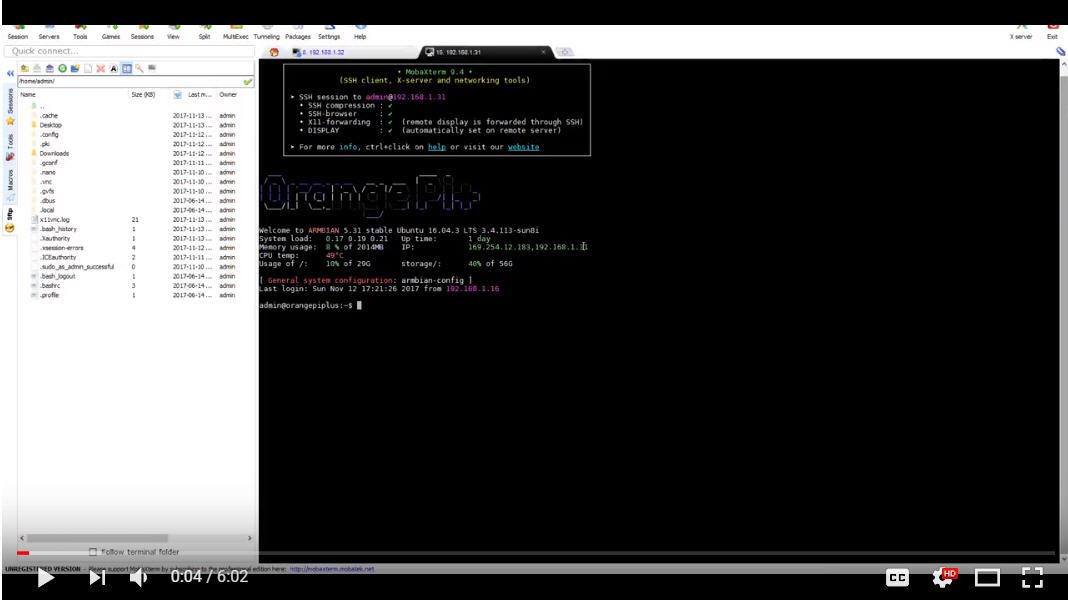Click the Split toolbar button

coord(204,33)
